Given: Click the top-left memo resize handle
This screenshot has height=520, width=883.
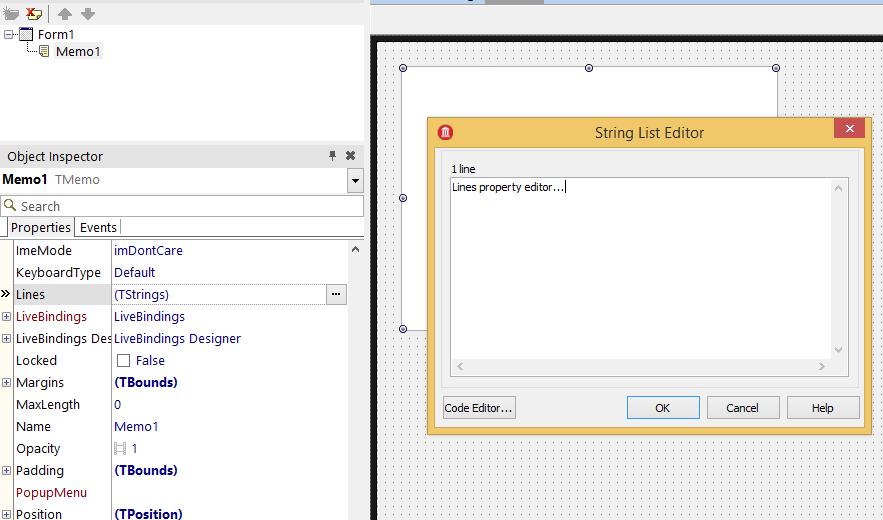Looking at the screenshot, I should click(403, 68).
